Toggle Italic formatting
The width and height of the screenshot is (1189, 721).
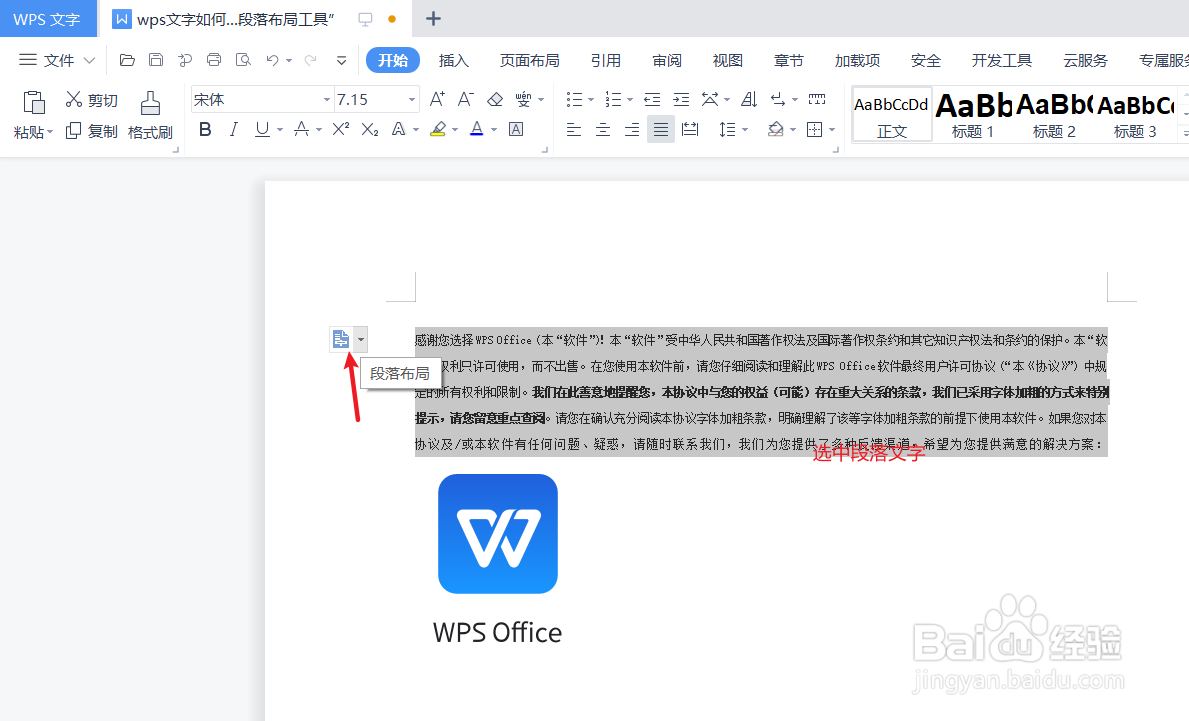(x=234, y=130)
